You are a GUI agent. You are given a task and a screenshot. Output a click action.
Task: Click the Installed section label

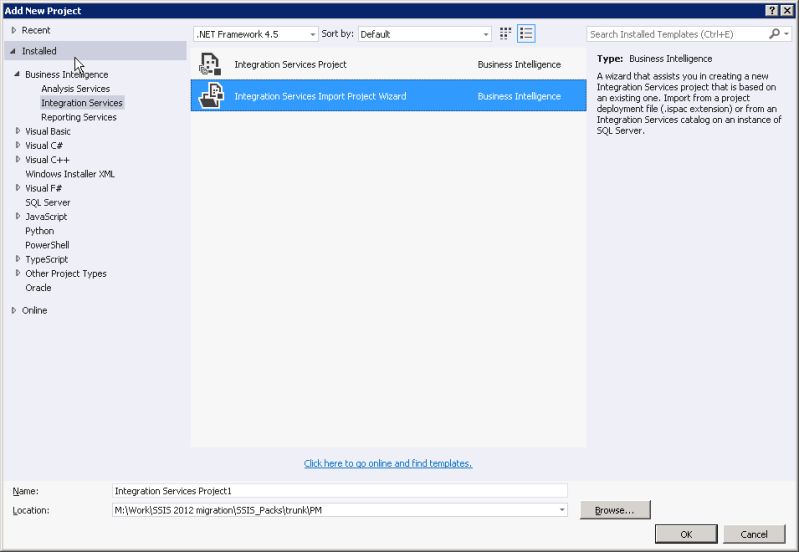coord(39,51)
